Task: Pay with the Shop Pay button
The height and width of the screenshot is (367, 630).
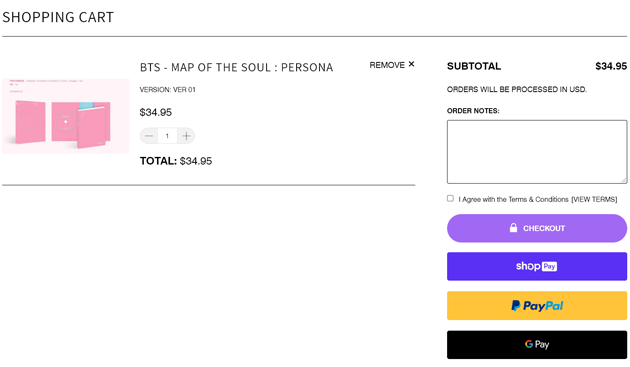Action: (537, 267)
